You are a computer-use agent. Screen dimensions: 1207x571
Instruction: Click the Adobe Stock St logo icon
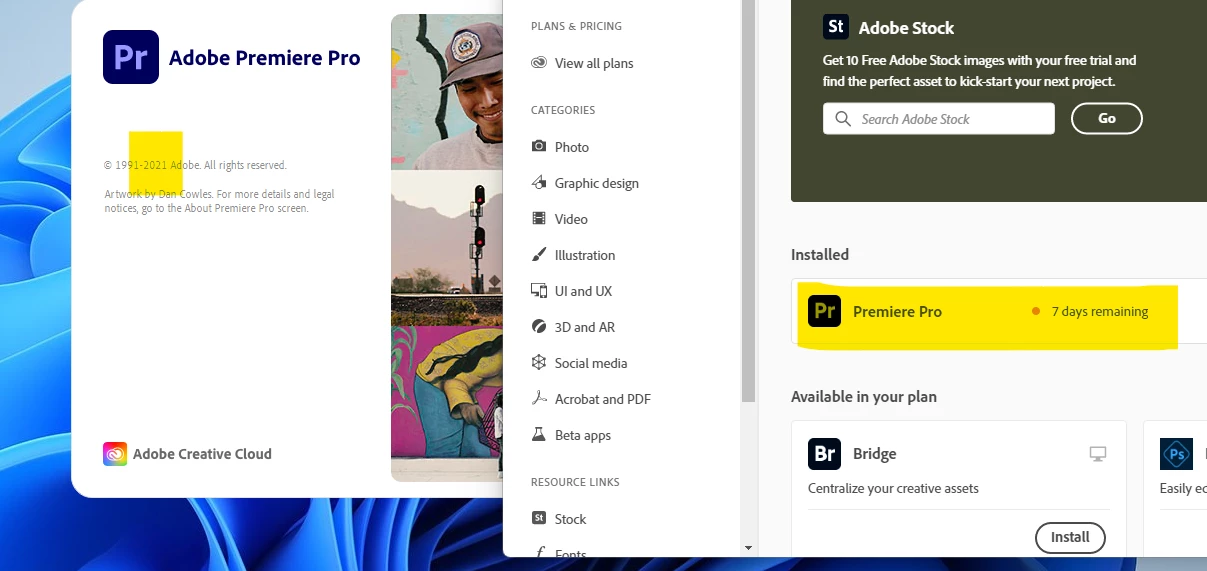tap(836, 27)
